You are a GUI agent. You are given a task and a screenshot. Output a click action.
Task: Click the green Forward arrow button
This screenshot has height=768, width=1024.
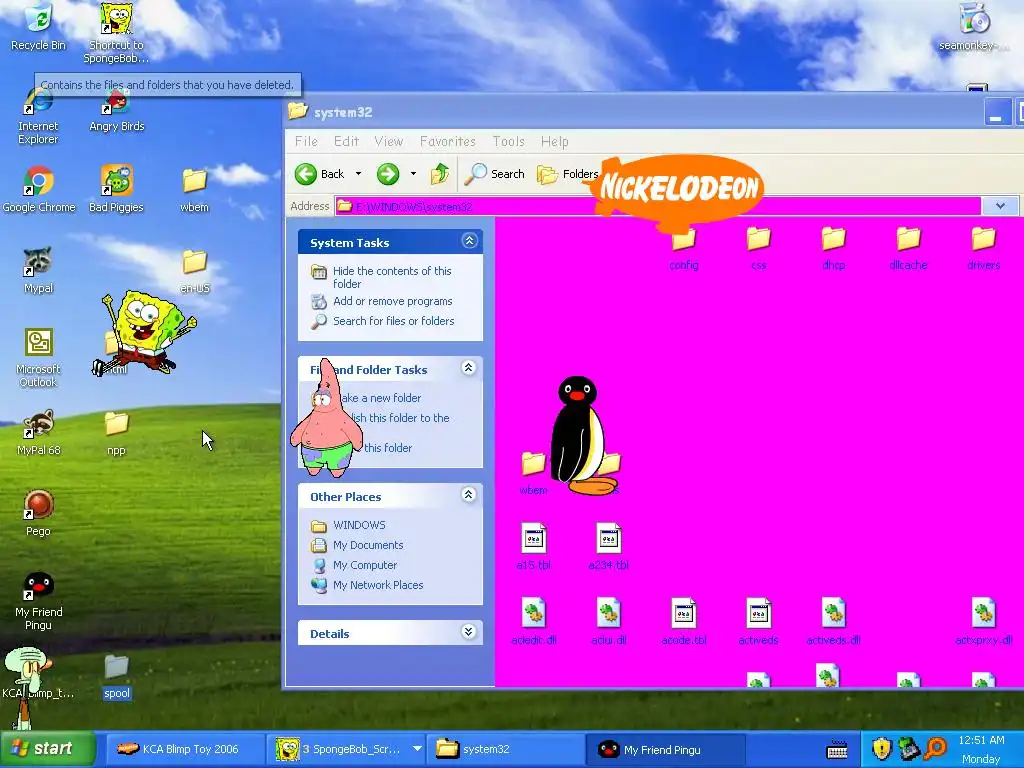point(388,174)
